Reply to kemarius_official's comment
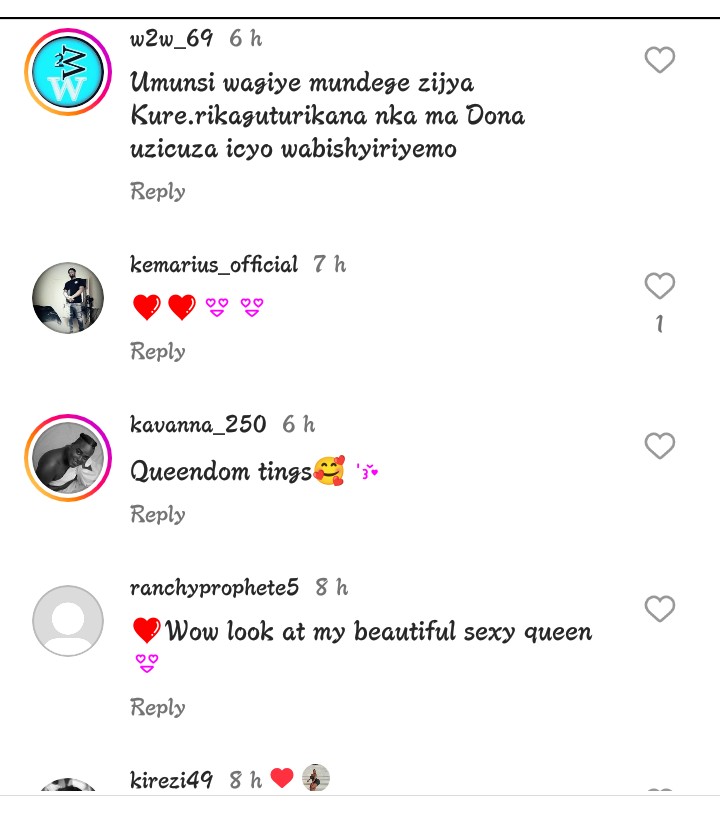 (157, 351)
